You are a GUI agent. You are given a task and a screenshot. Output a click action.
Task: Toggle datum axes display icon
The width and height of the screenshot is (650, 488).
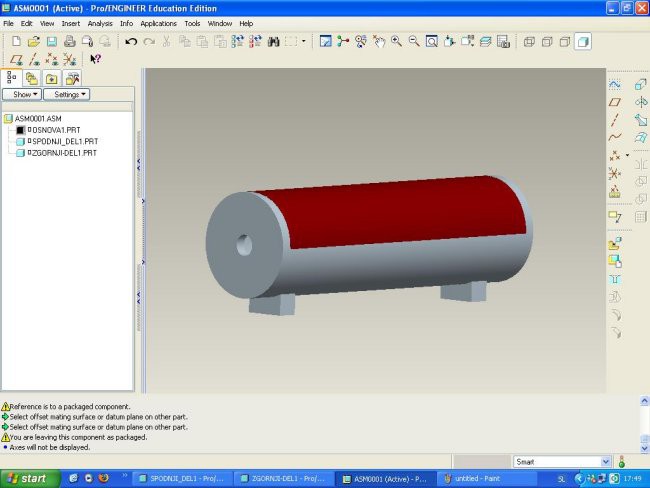(34, 59)
